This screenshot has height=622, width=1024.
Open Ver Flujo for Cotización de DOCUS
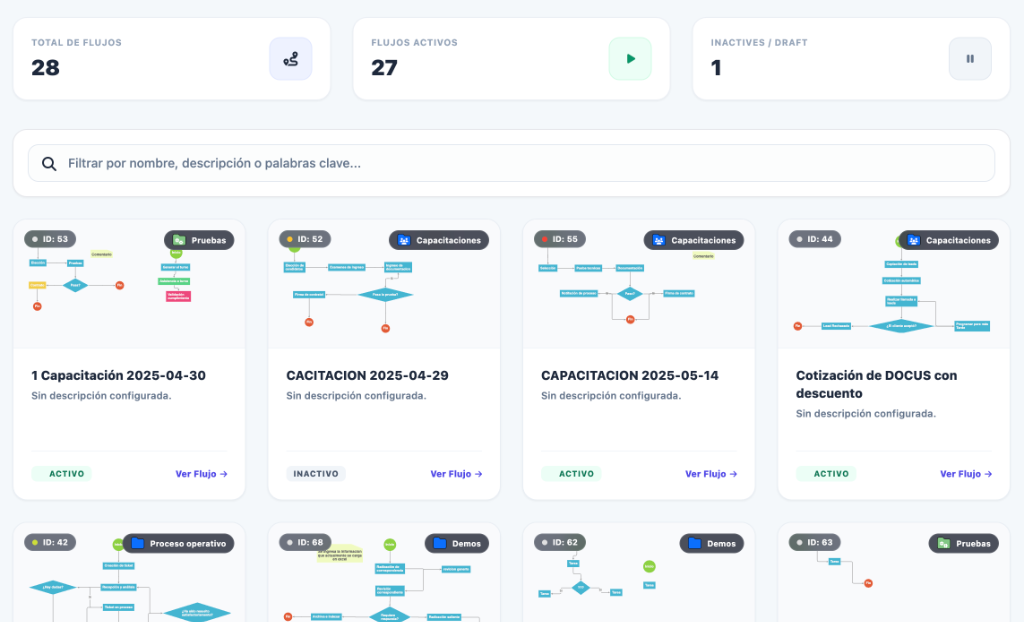coord(965,474)
